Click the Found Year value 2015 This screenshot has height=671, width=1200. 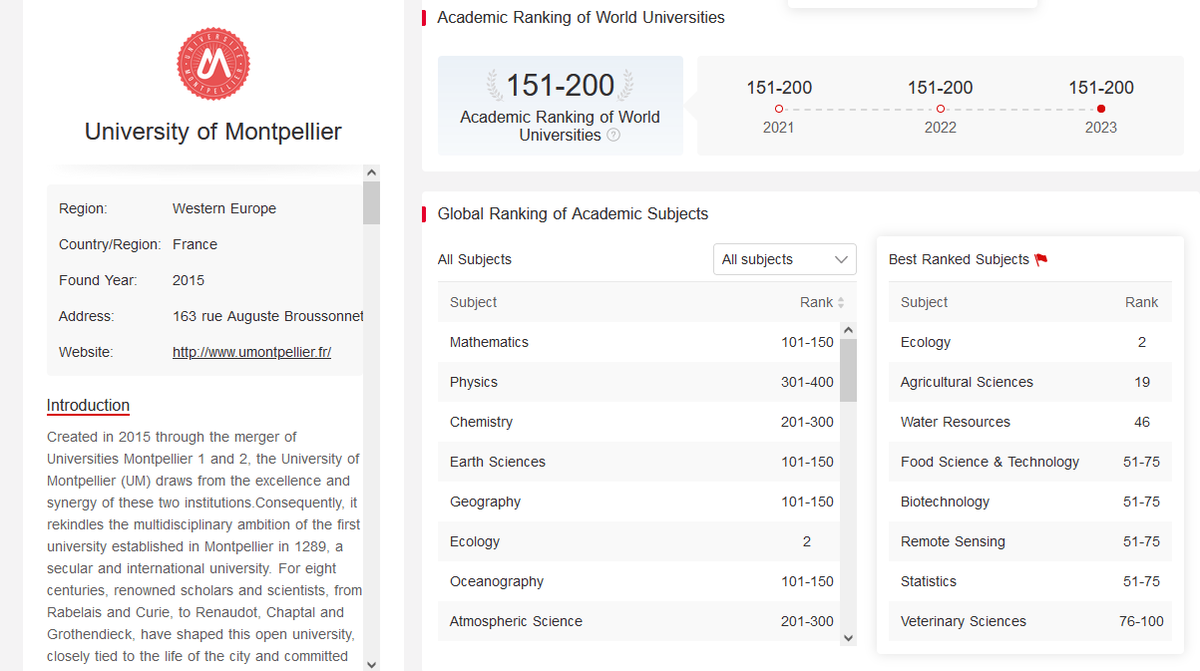189,280
